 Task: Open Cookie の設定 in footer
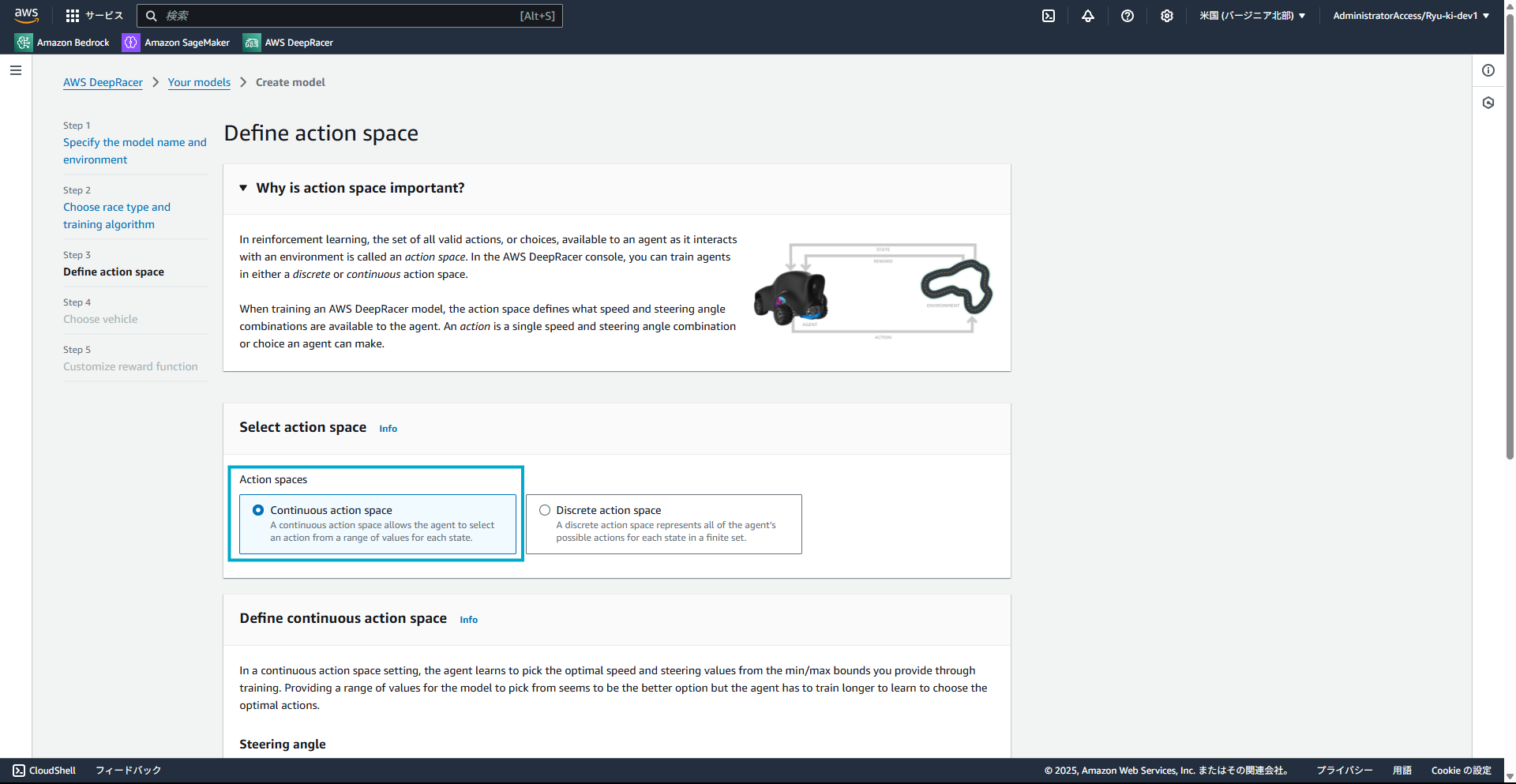tap(1461, 771)
